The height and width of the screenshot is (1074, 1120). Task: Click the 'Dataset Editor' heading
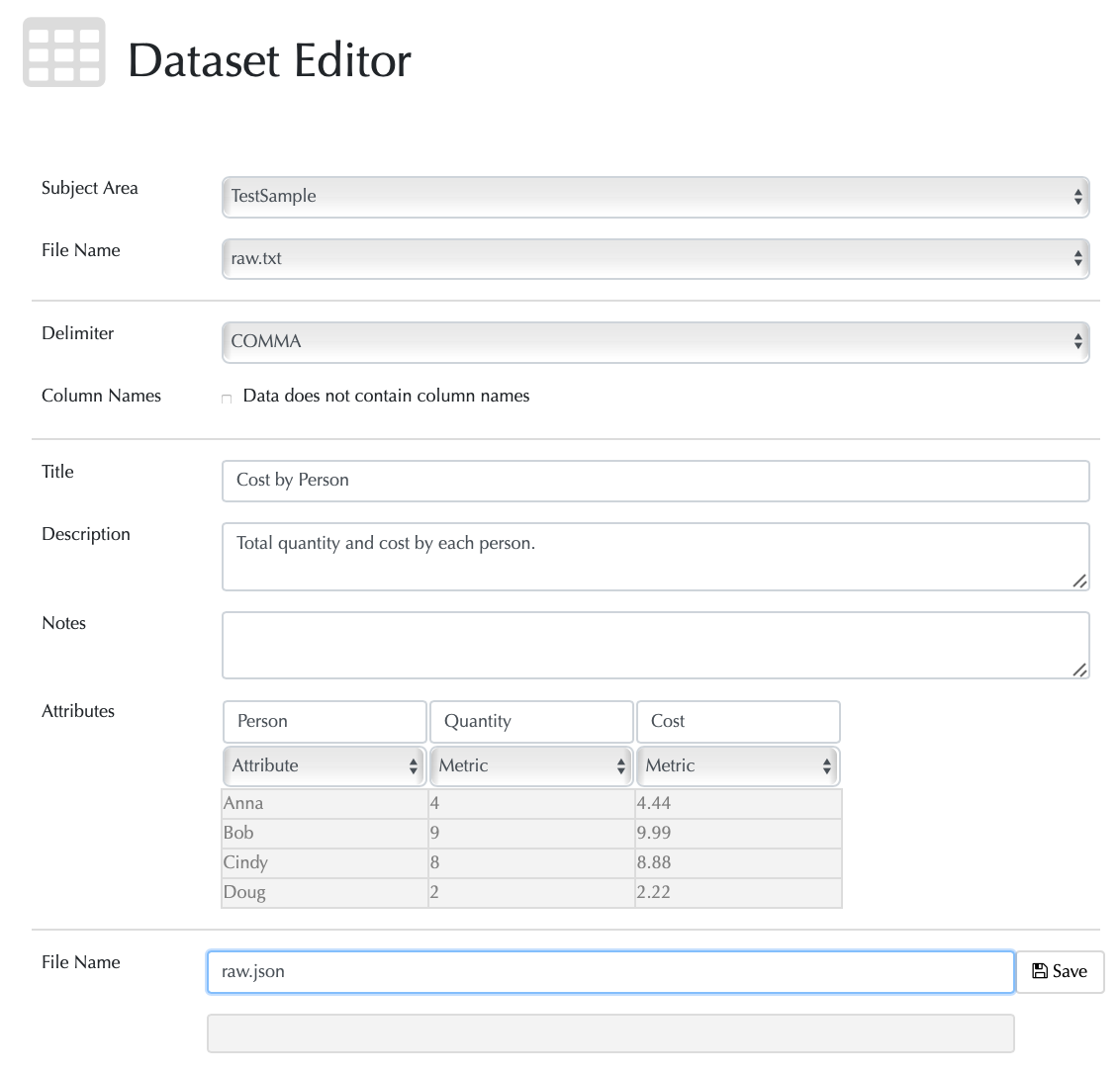(x=269, y=60)
